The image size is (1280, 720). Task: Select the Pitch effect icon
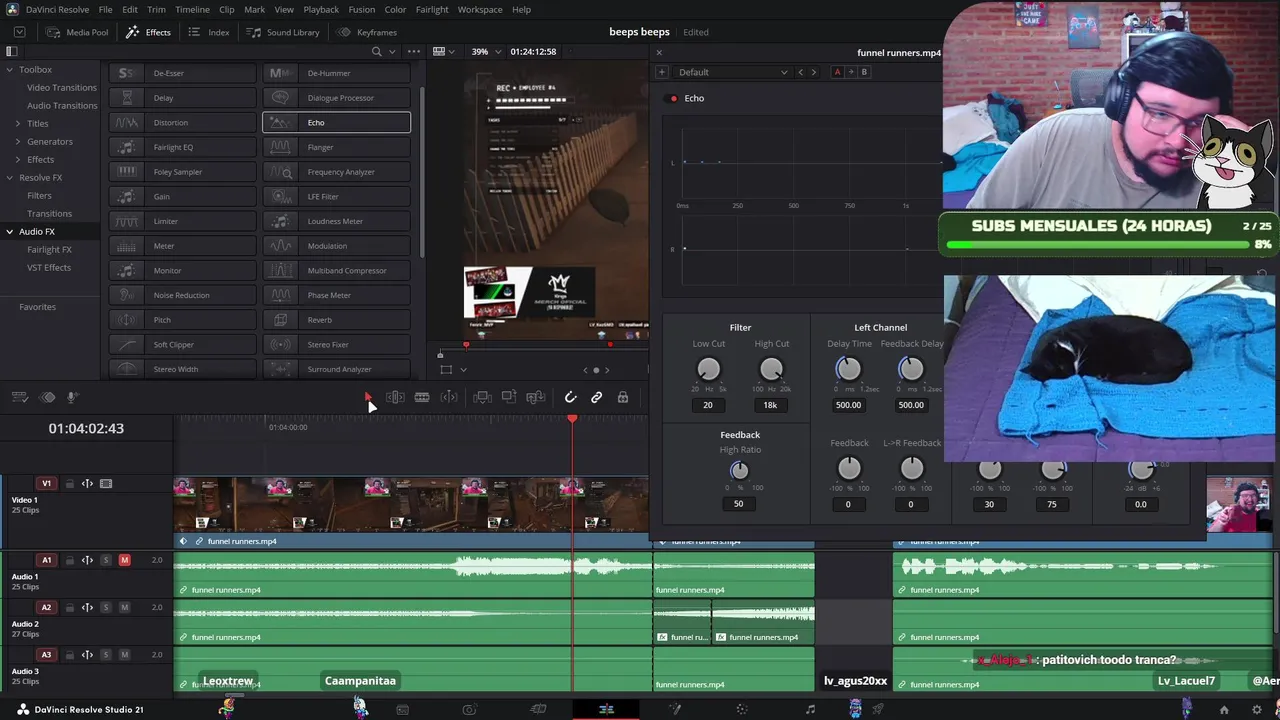tap(126, 320)
